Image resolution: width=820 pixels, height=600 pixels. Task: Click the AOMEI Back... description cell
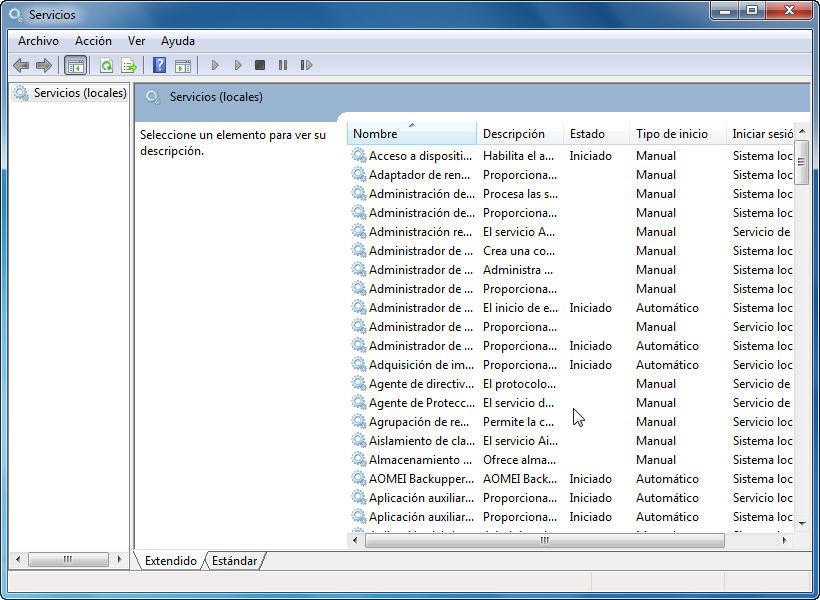[x=520, y=479]
